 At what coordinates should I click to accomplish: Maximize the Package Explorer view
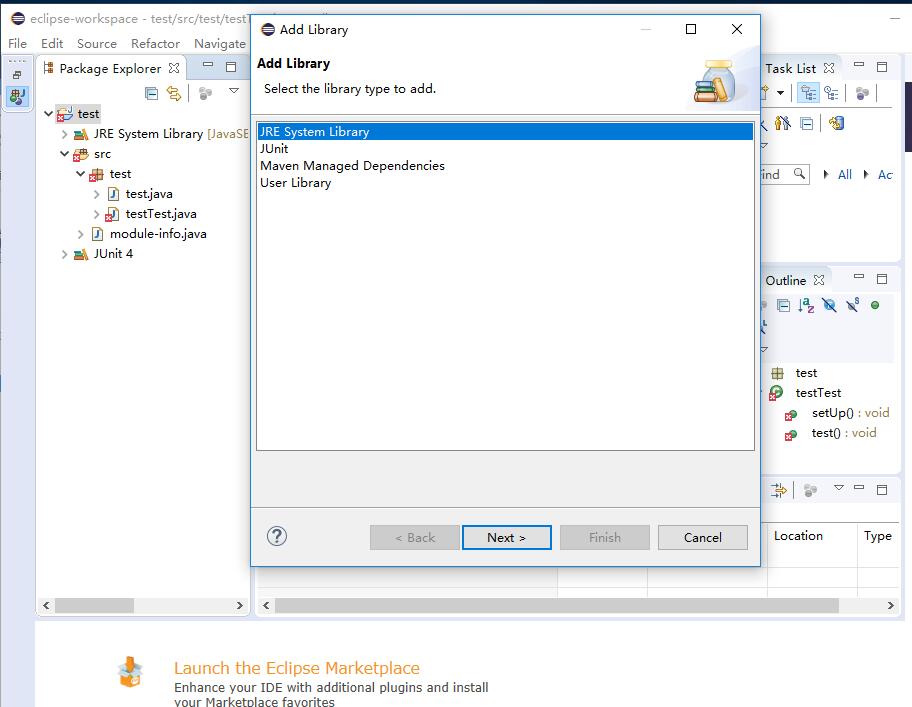pyautogui.click(x=231, y=67)
